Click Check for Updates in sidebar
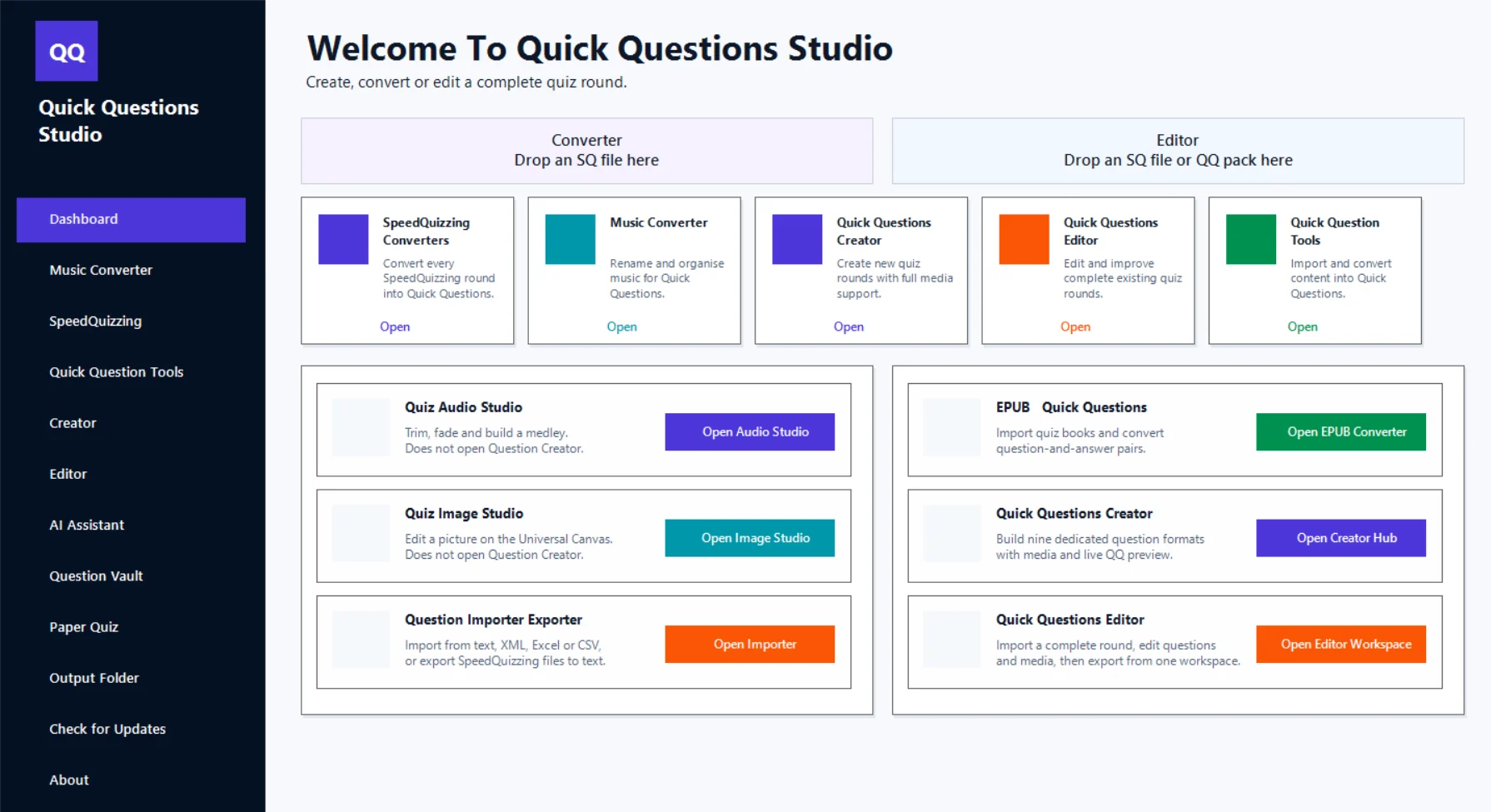1491x812 pixels. click(131, 730)
